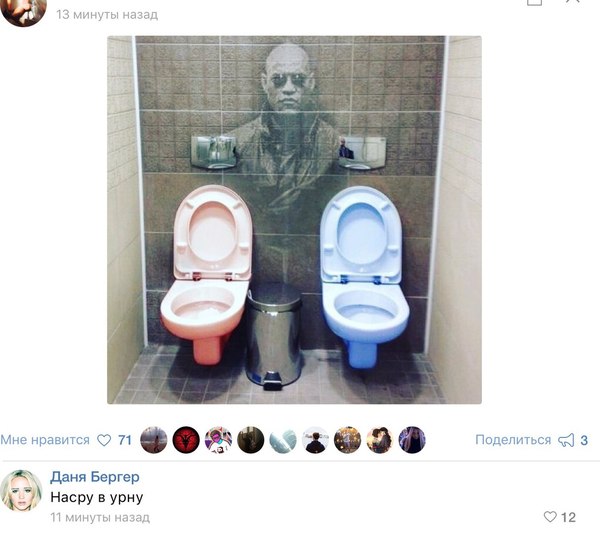Click the comment like count 12
600x533 pixels.
pyautogui.click(x=568, y=518)
